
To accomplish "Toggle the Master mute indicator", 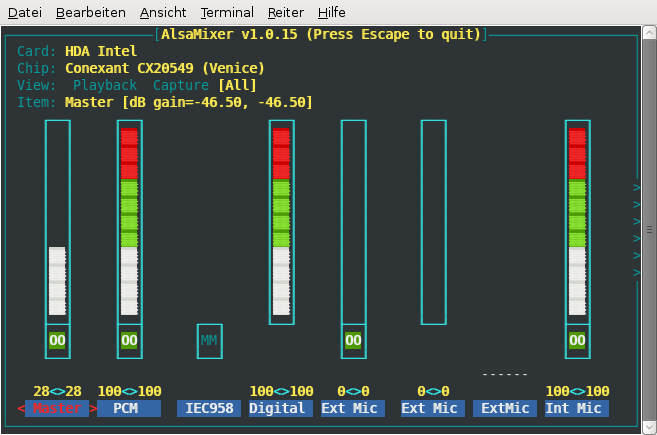I will [x=57, y=340].
